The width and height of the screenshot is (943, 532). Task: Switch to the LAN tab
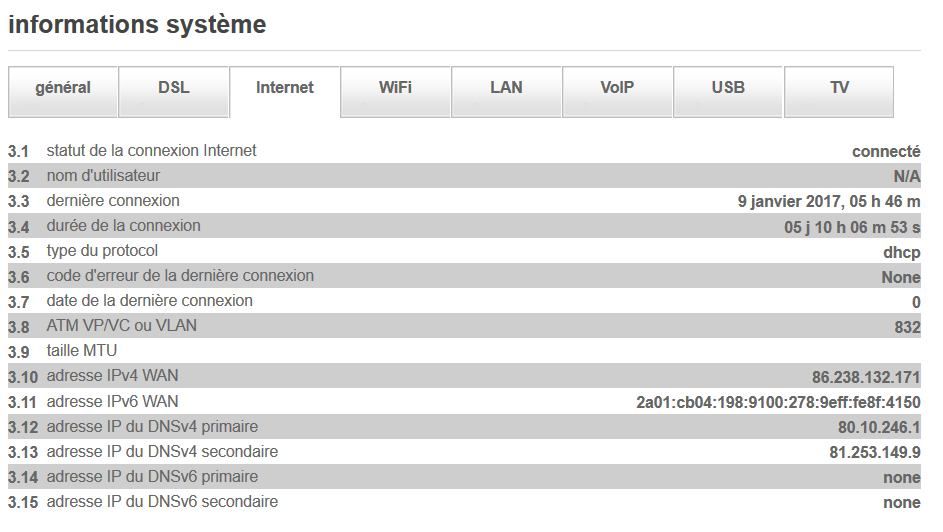click(506, 88)
